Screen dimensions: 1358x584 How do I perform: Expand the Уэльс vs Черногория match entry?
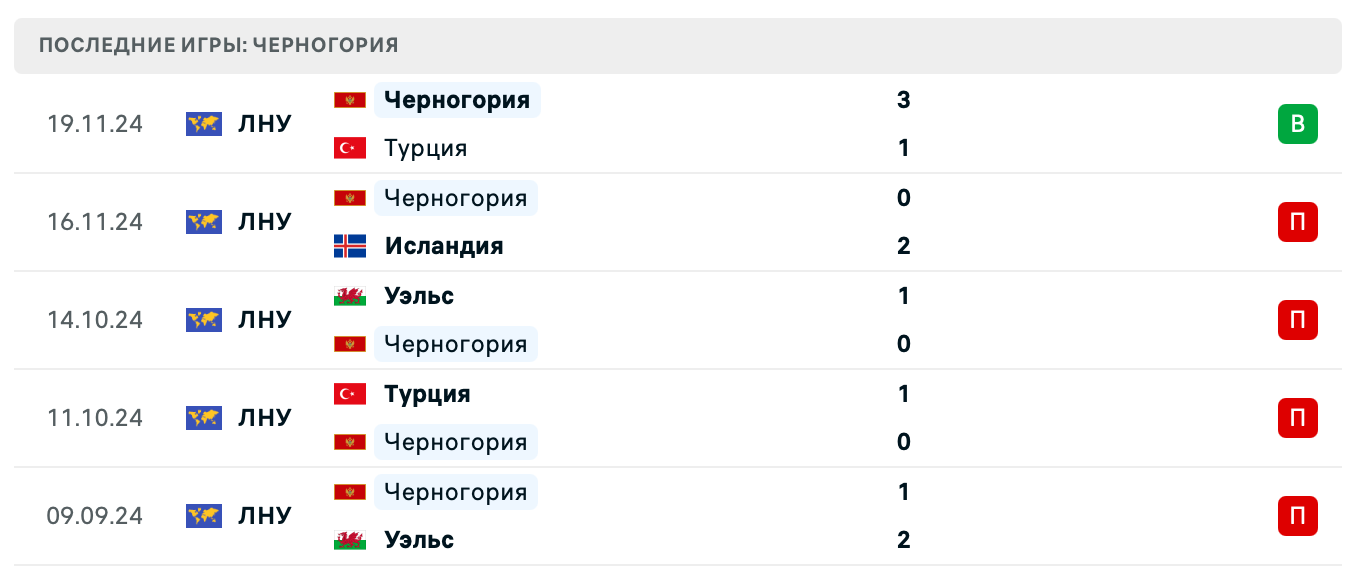point(679,320)
